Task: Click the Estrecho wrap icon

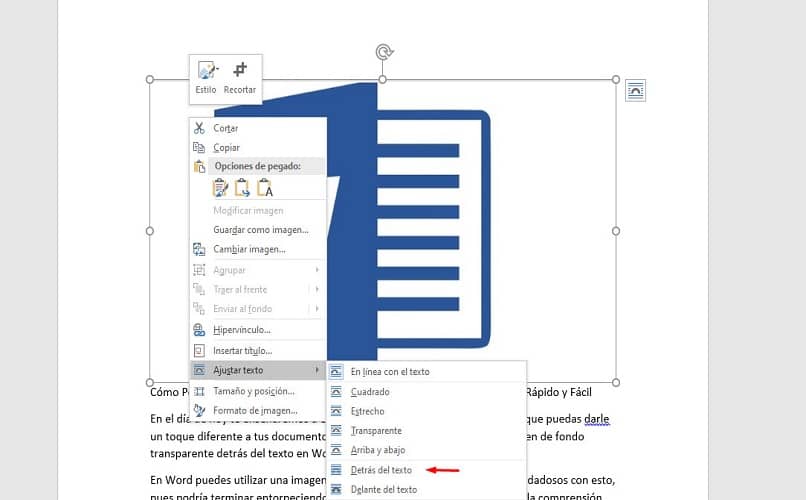Action: (336, 411)
